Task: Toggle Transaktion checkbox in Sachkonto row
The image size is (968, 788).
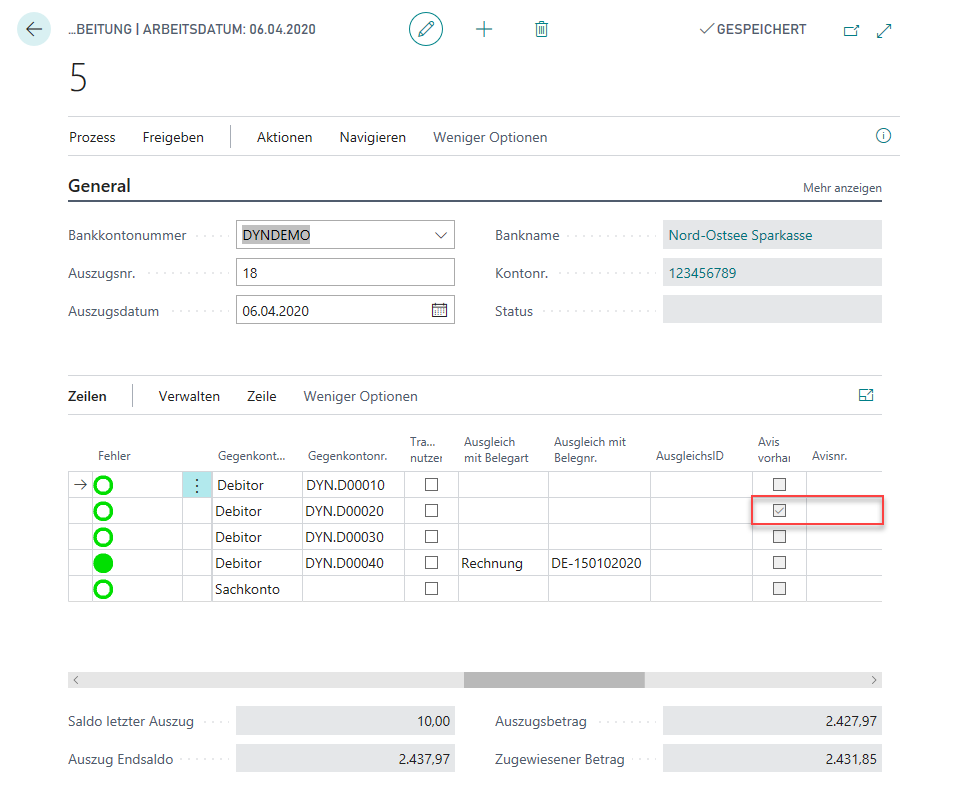Action: tap(432, 589)
